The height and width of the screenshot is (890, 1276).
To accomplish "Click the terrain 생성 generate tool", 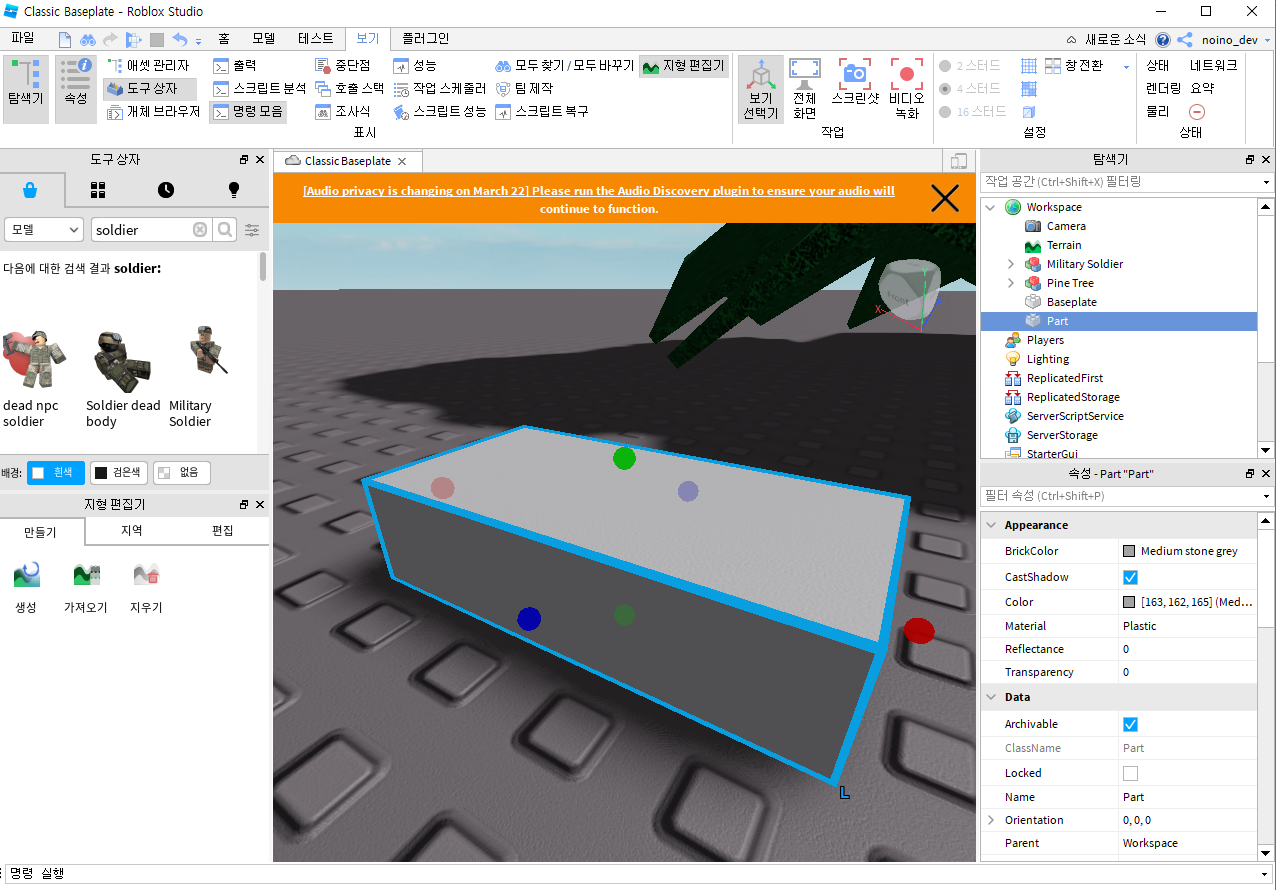I will coord(26,588).
